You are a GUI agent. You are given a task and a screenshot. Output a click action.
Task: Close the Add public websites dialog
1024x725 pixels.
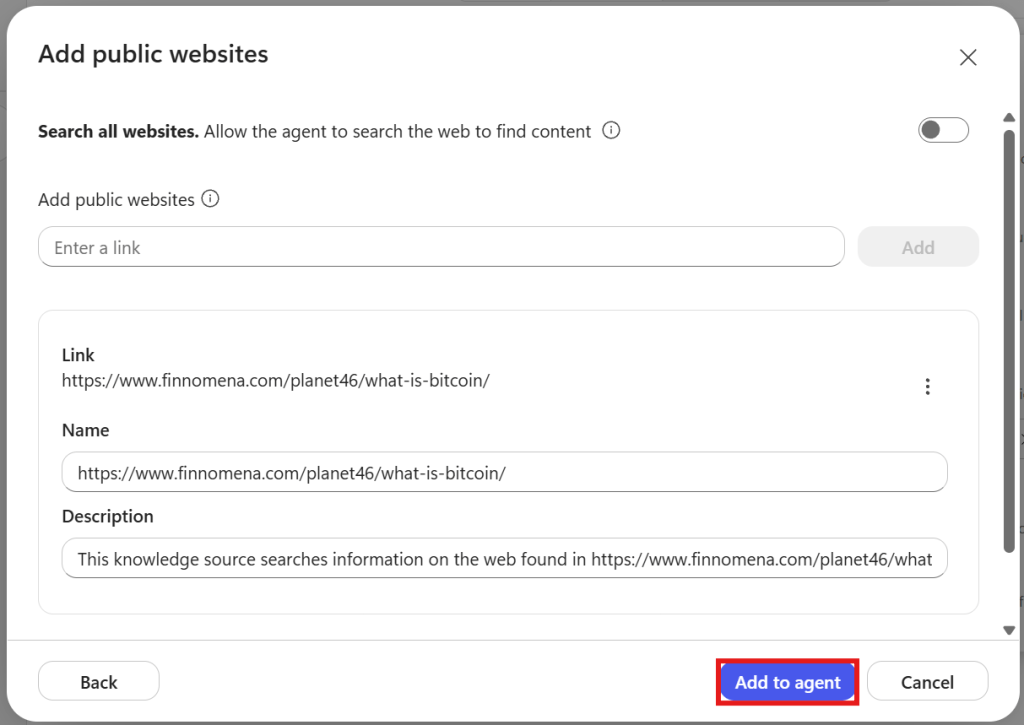click(968, 57)
